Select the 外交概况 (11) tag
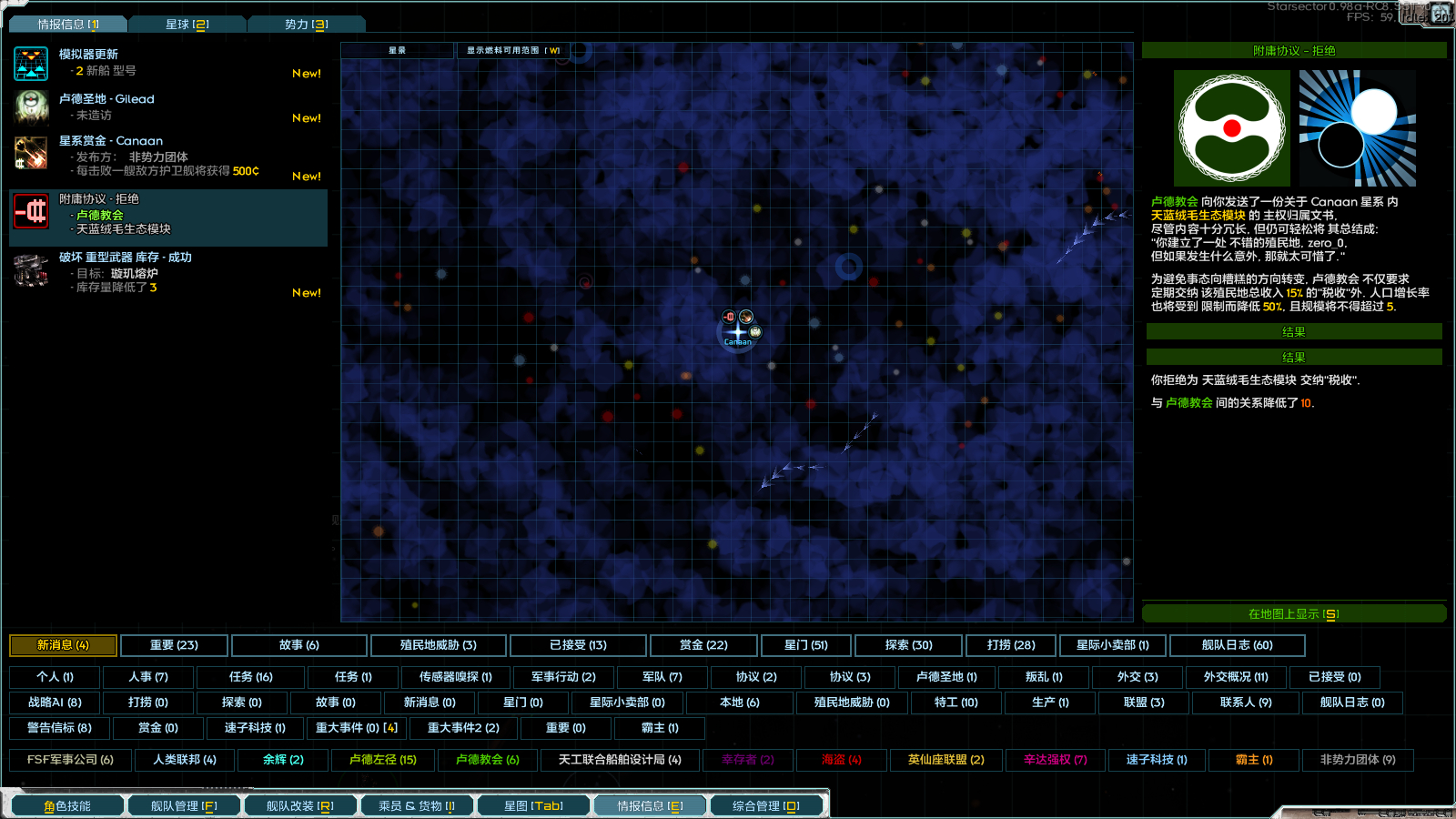This screenshot has width=1456, height=819. point(1236,677)
